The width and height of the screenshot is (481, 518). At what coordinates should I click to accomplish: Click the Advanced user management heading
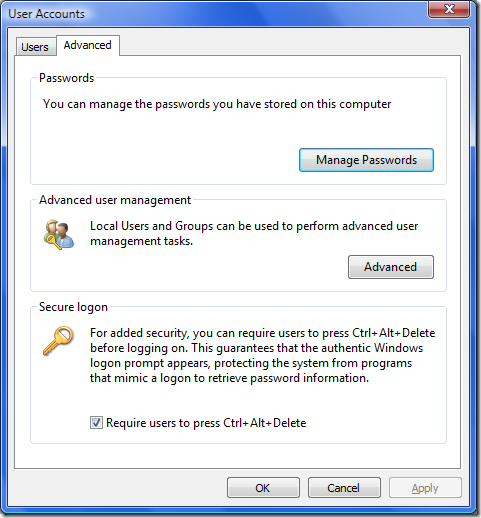(115, 200)
